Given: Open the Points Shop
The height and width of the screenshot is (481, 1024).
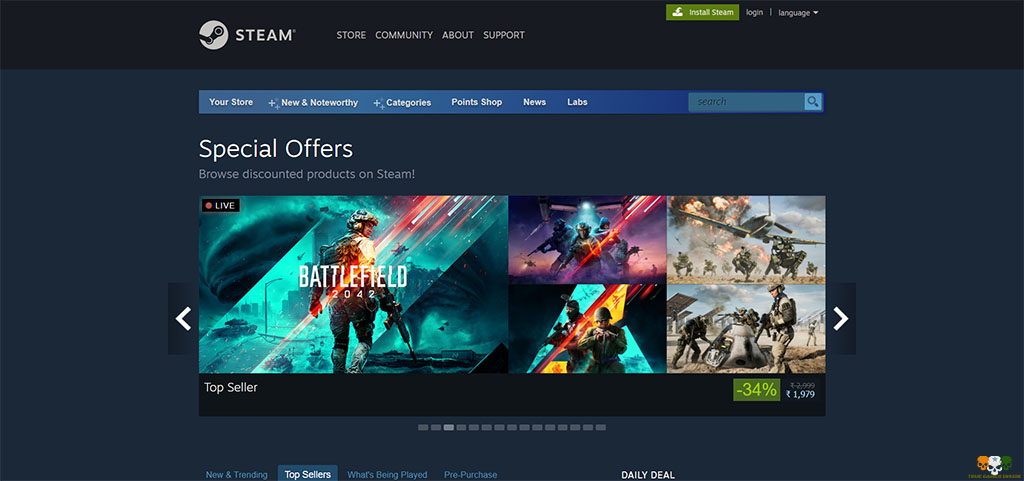Looking at the screenshot, I should point(477,102).
